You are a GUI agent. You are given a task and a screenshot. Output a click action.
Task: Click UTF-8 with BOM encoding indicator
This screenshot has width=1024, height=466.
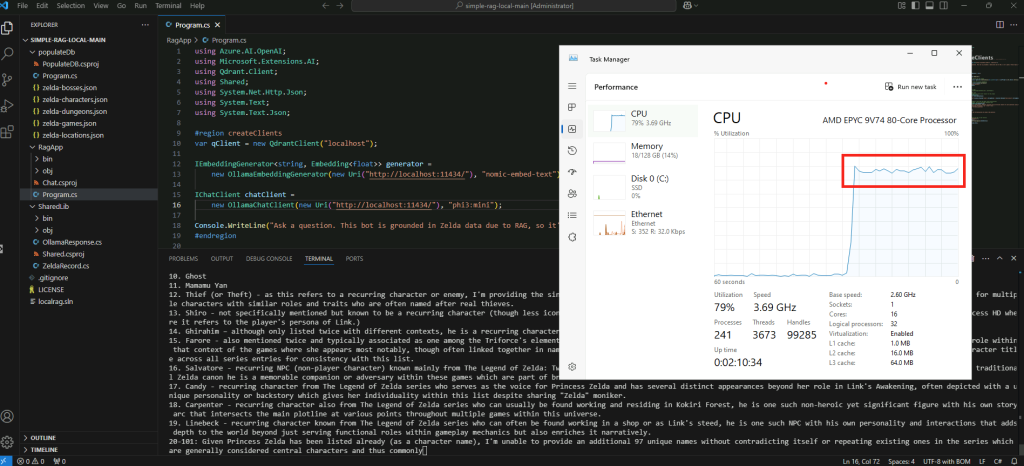947,461
